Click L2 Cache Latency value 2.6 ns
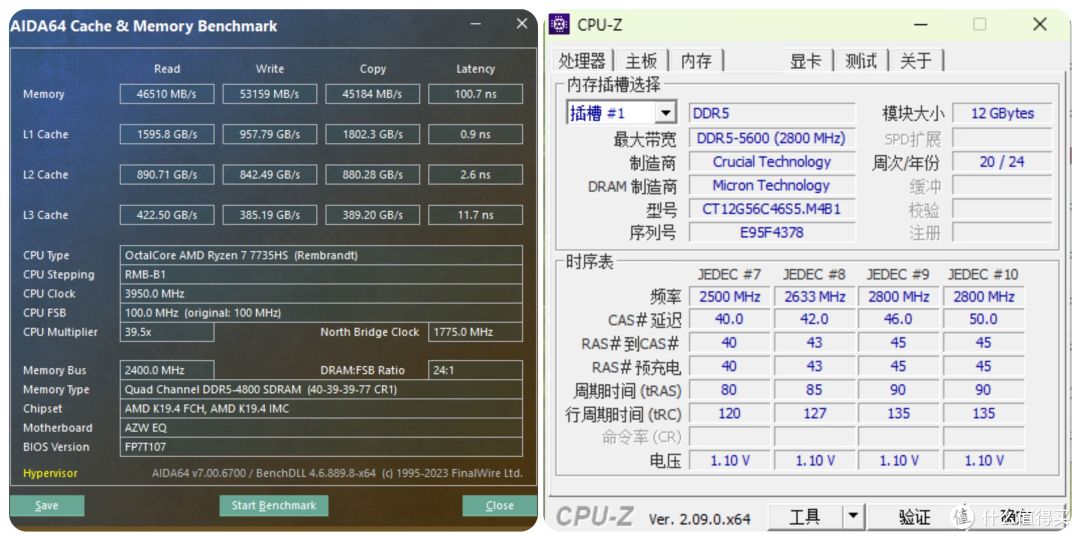1080x540 pixels. pyautogui.click(x=475, y=175)
